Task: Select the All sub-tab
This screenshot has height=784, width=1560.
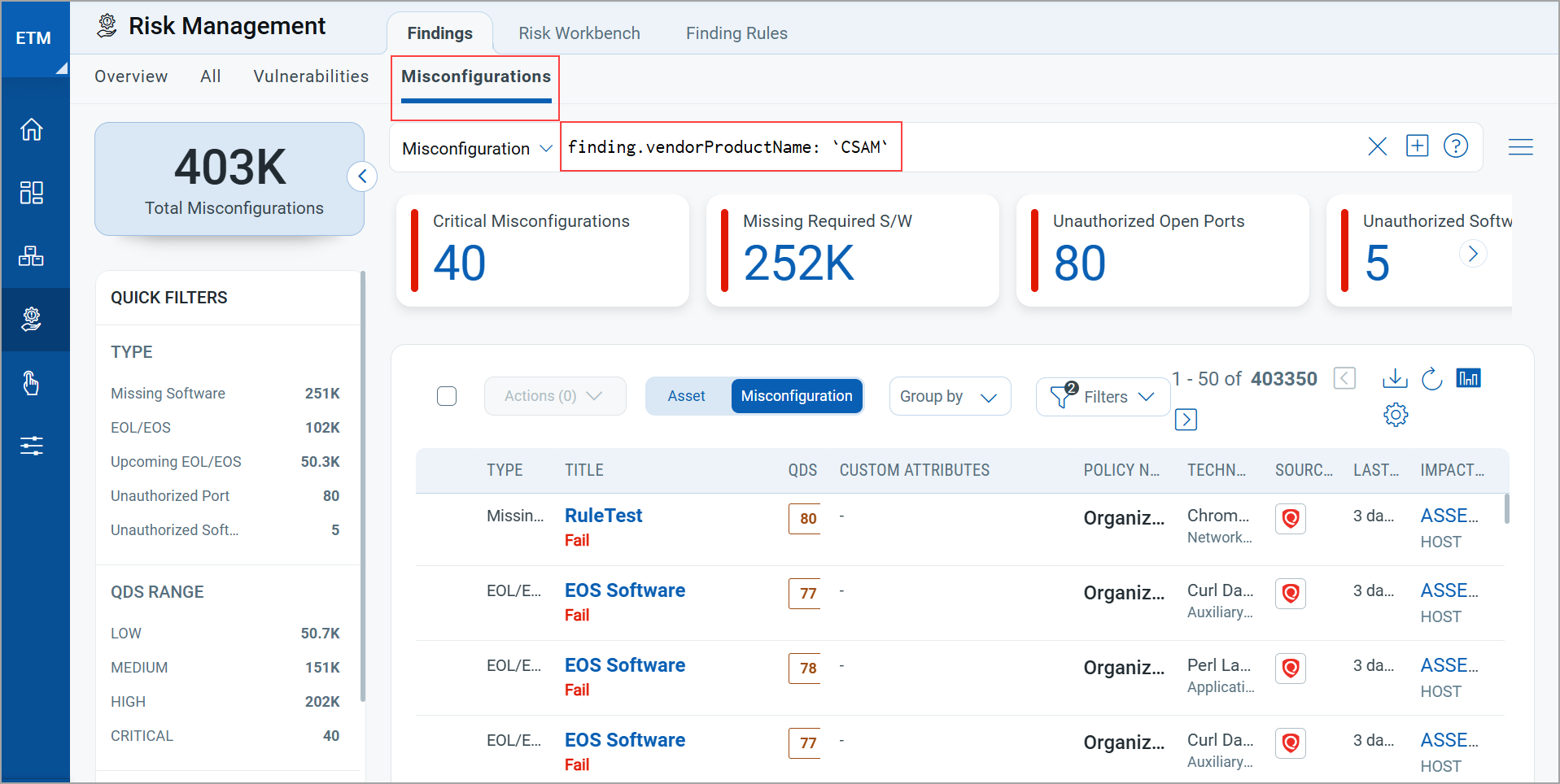Action: 211,76
